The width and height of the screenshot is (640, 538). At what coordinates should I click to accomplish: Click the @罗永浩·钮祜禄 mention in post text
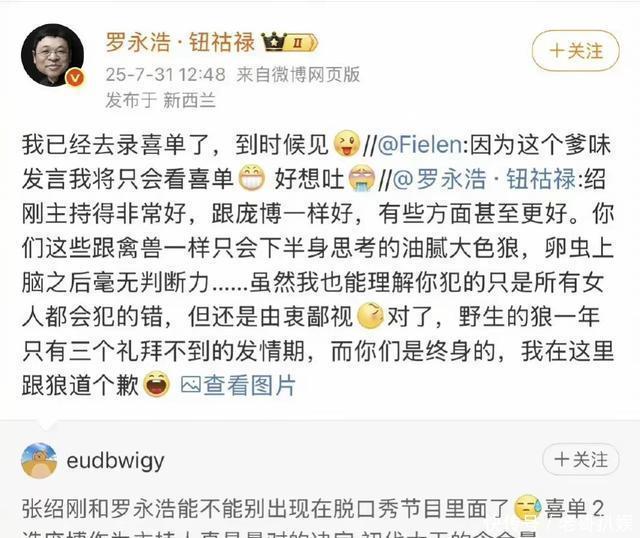point(484,180)
